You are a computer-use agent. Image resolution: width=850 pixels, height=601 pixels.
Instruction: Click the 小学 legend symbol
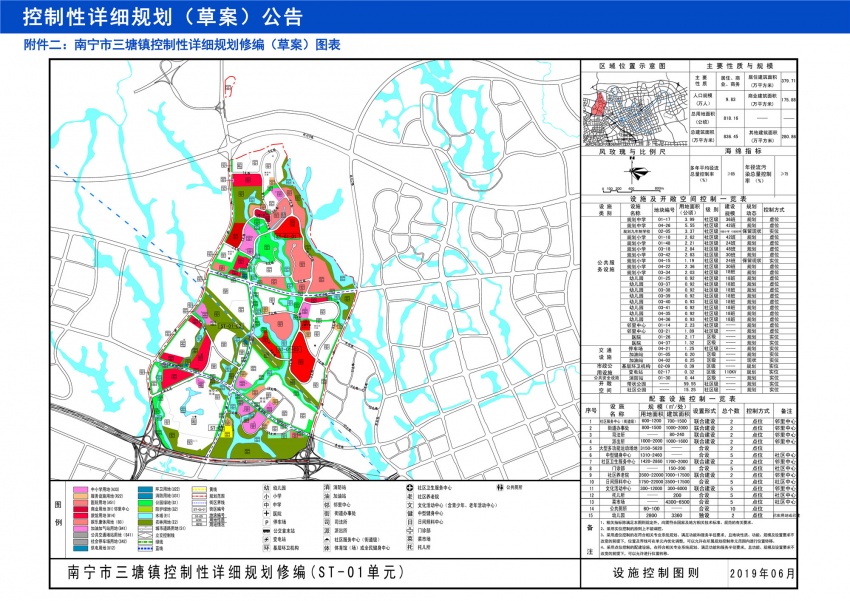click(x=266, y=496)
